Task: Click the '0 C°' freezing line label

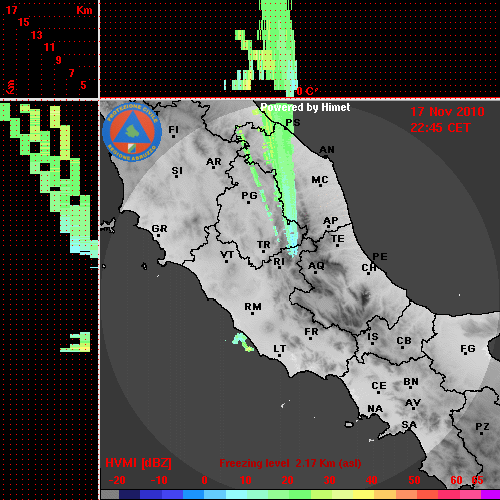Action: coord(307,91)
